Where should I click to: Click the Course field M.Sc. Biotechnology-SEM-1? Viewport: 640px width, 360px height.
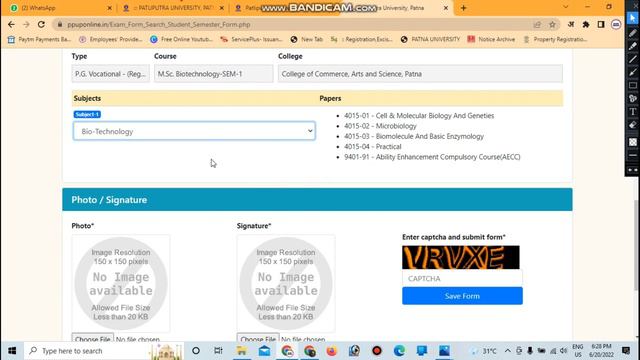click(x=213, y=74)
